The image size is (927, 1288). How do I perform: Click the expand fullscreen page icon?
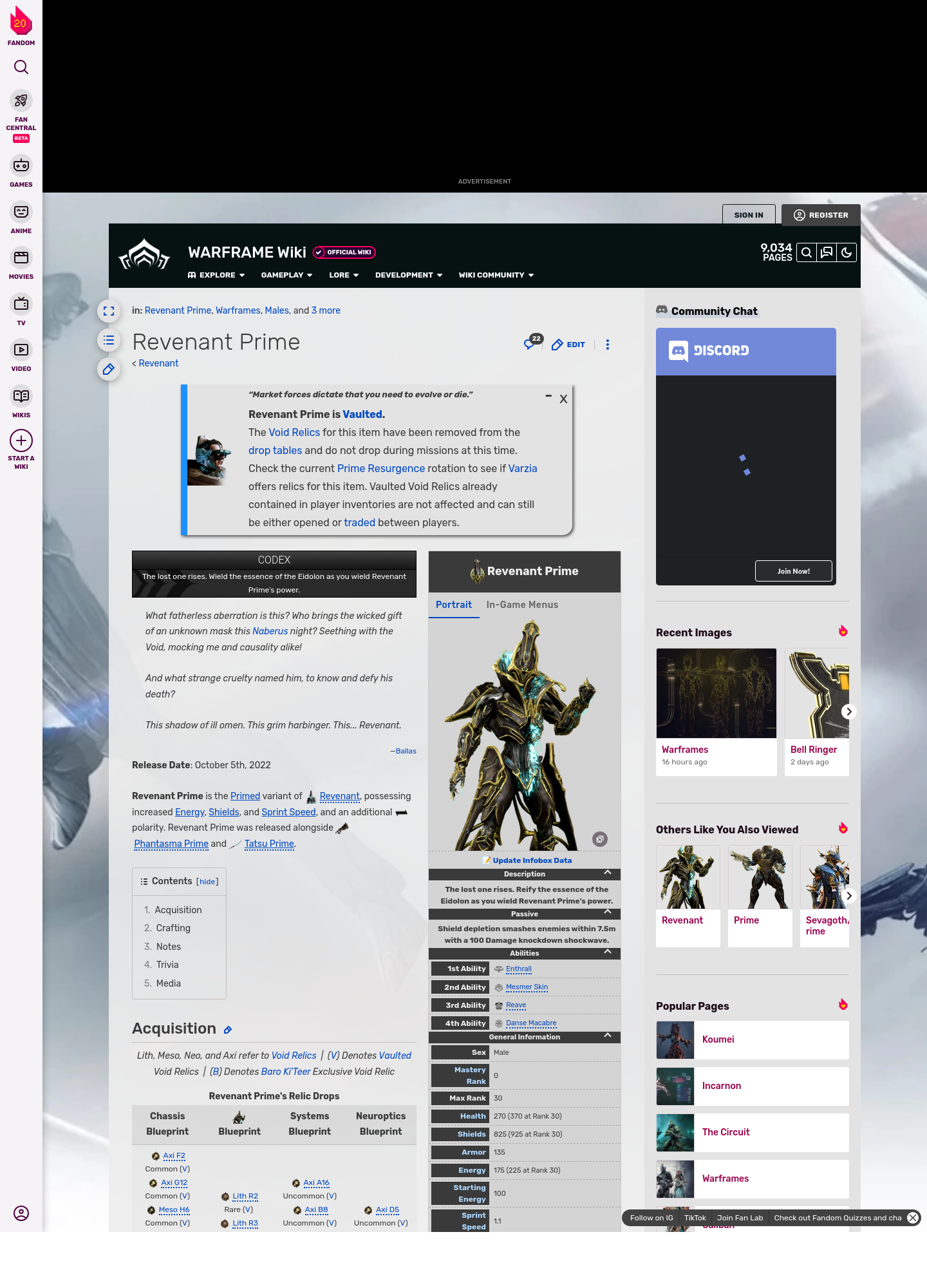pyautogui.click(x=109, y=311)
